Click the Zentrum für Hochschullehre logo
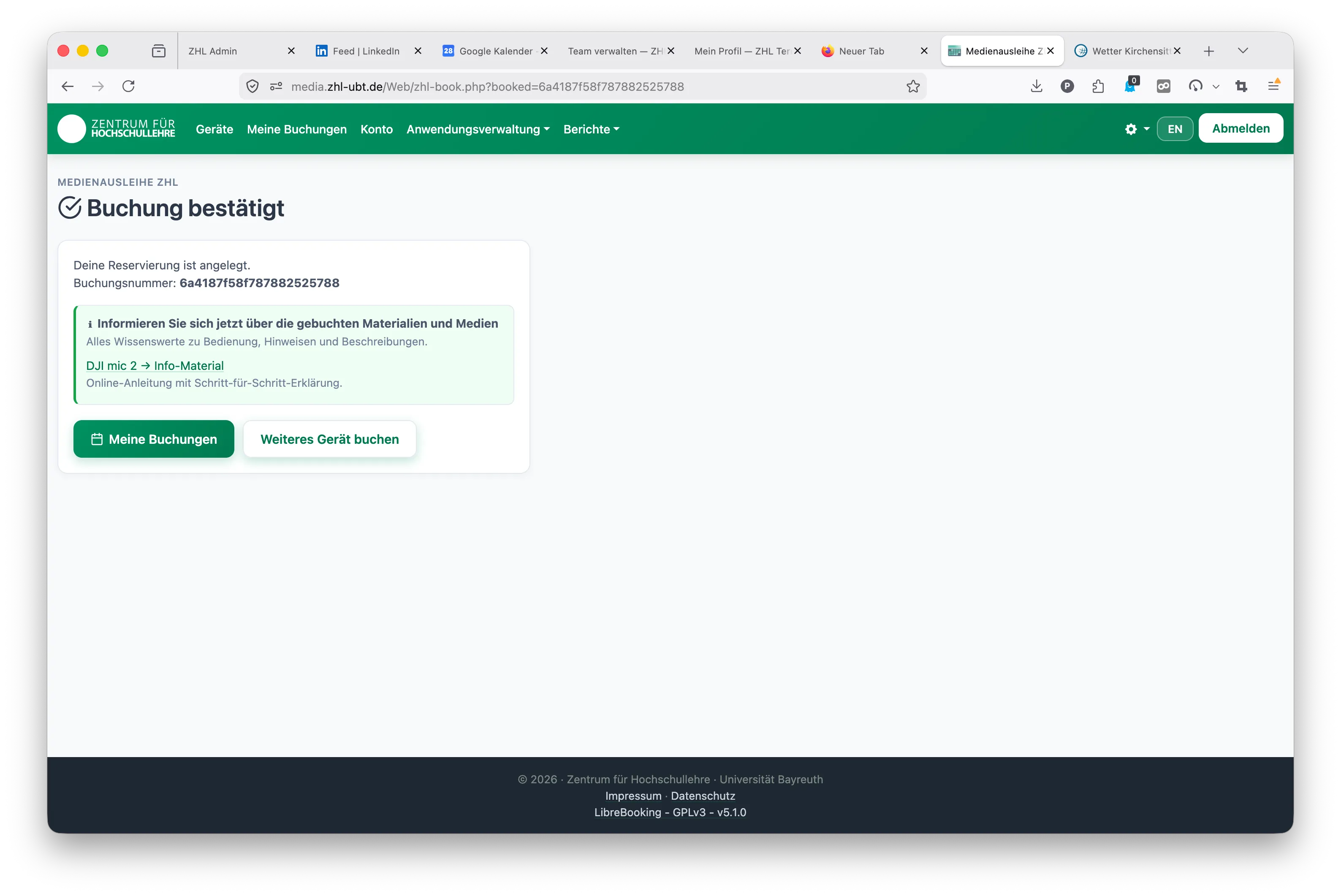The image size is (1341, 896). 117,128
